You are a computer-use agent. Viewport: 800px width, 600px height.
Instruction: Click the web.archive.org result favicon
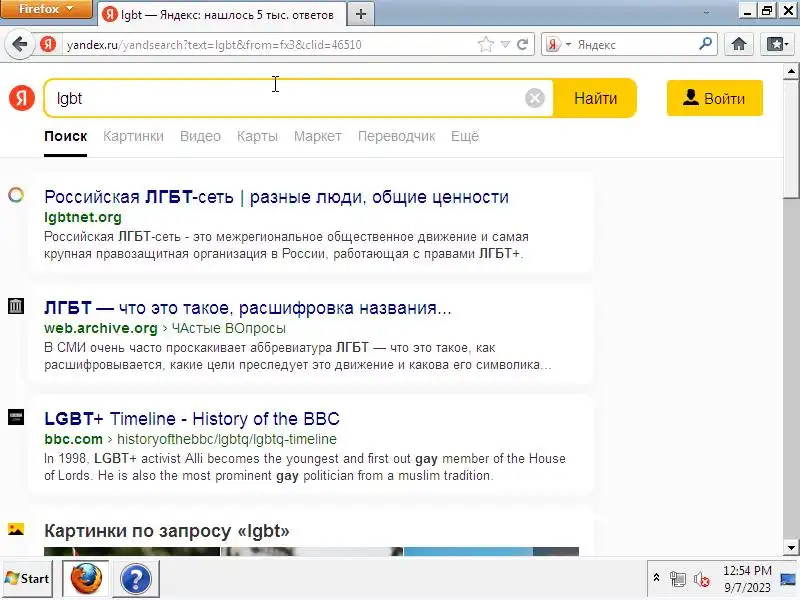click(x=16, y=306)
